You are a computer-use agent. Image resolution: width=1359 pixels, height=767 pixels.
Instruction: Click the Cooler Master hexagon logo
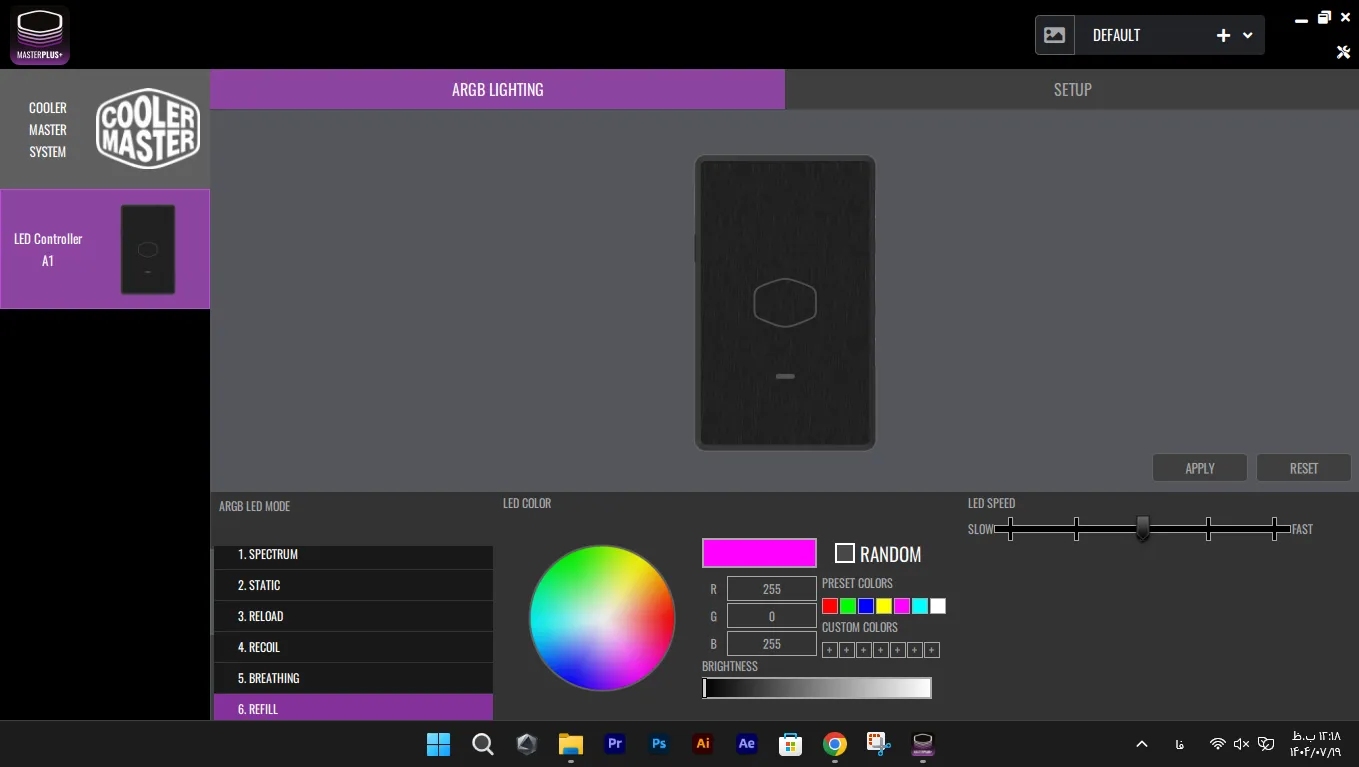coord(148,129)
